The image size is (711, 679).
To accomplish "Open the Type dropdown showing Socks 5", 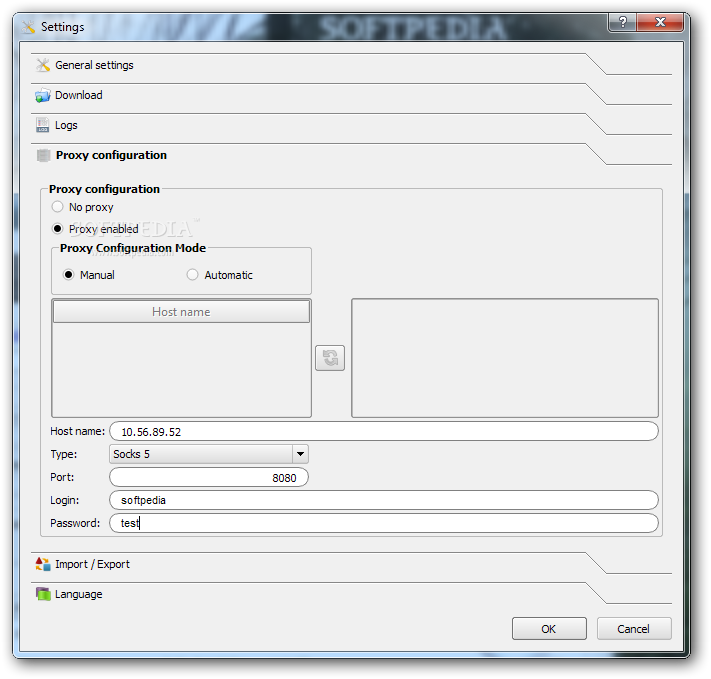I will click(x=209, y=454).
